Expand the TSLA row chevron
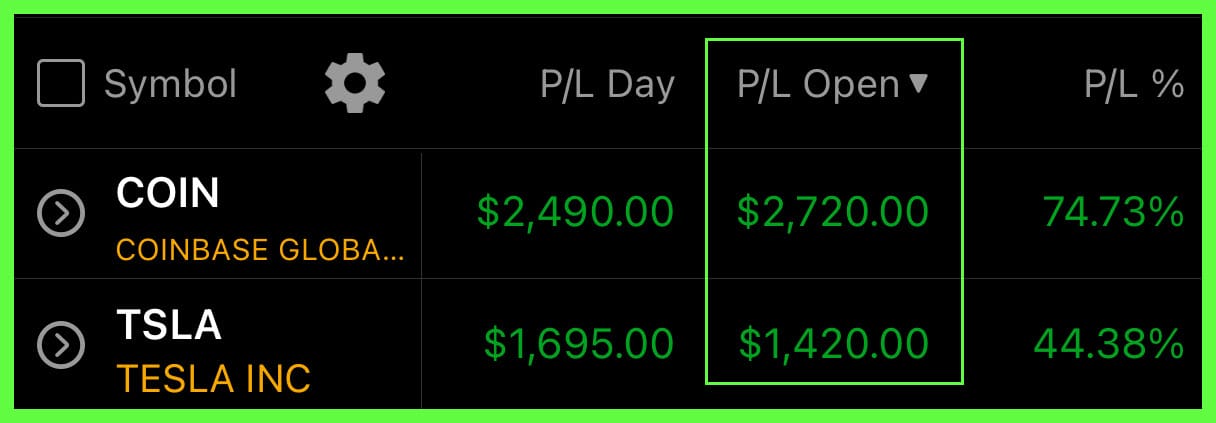This screenshot has width=1216, height=423. tap(61, 345)
